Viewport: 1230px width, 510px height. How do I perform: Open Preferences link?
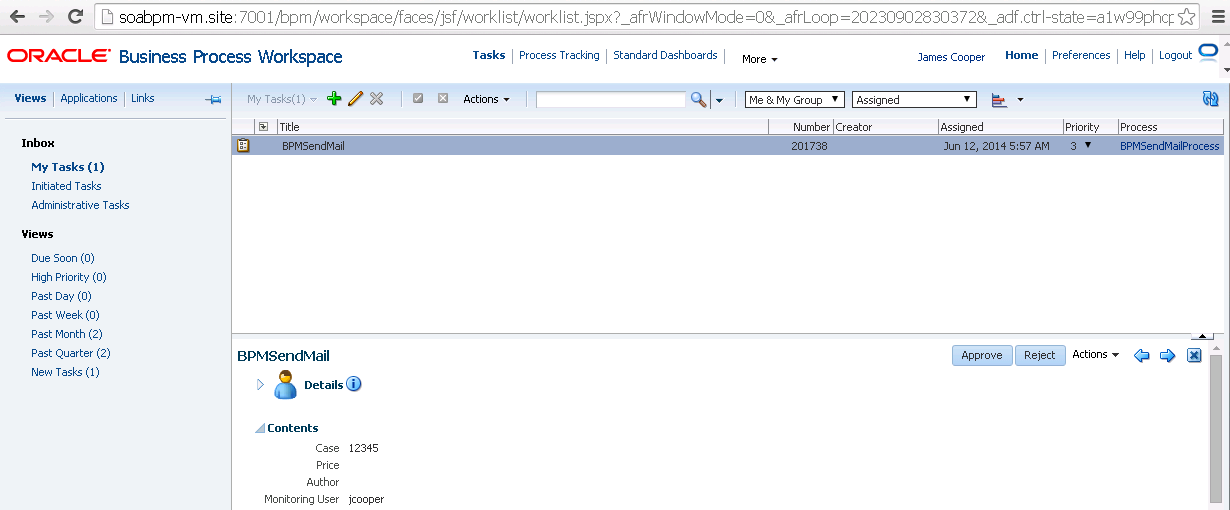(1081, 55)
